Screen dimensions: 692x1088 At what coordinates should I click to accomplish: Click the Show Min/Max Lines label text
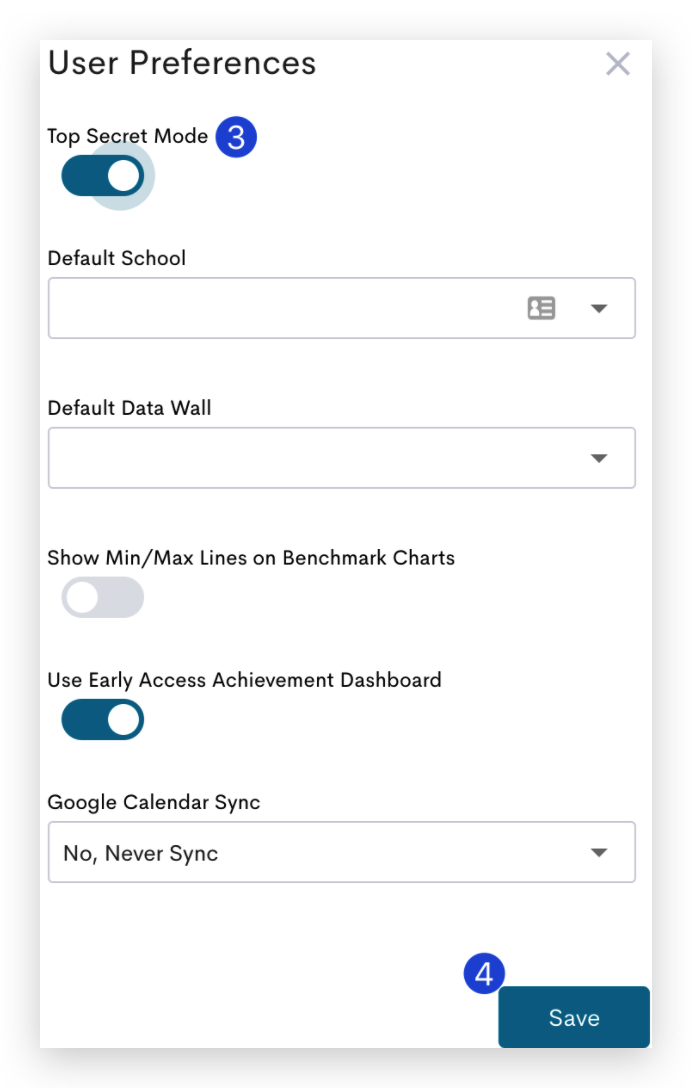click(x=251, y=558)
